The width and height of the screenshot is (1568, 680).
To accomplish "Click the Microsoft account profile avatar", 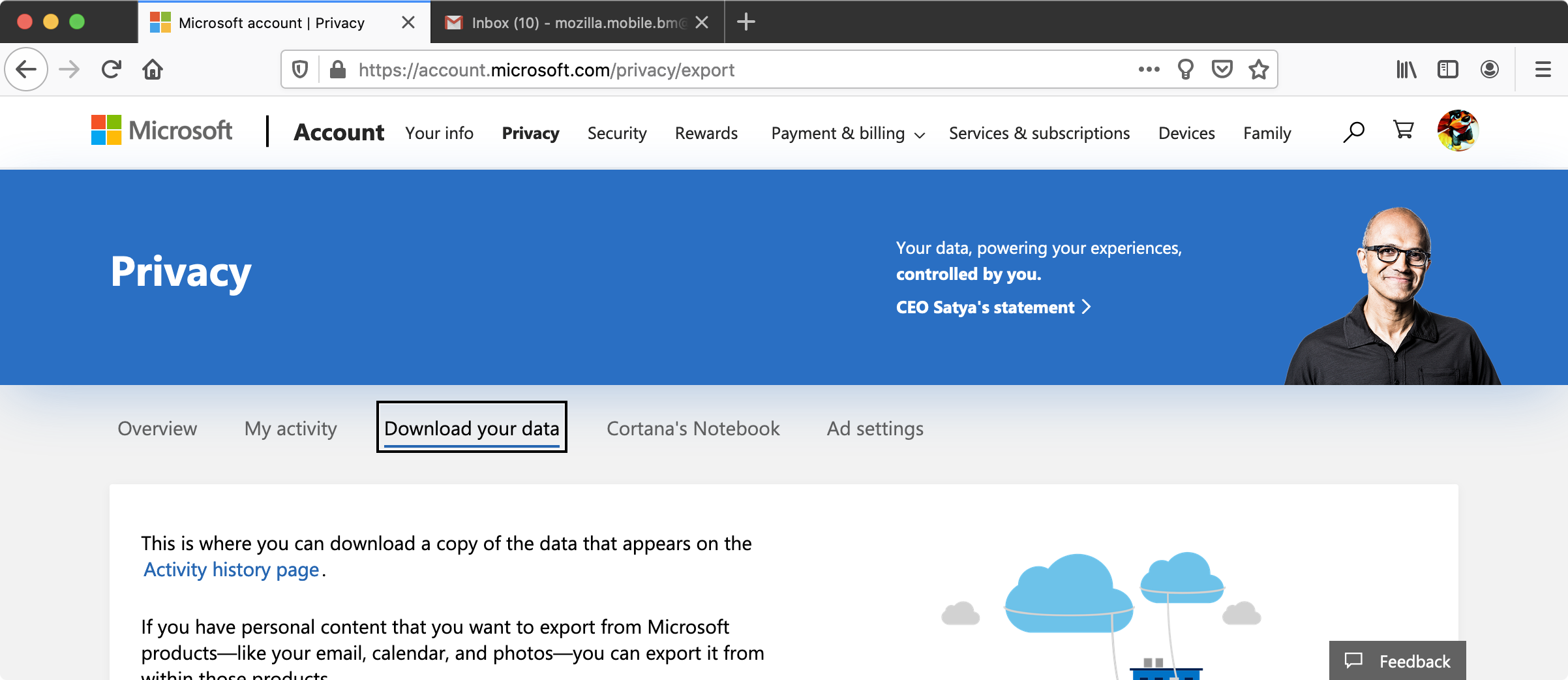I will click(1459, 131).
